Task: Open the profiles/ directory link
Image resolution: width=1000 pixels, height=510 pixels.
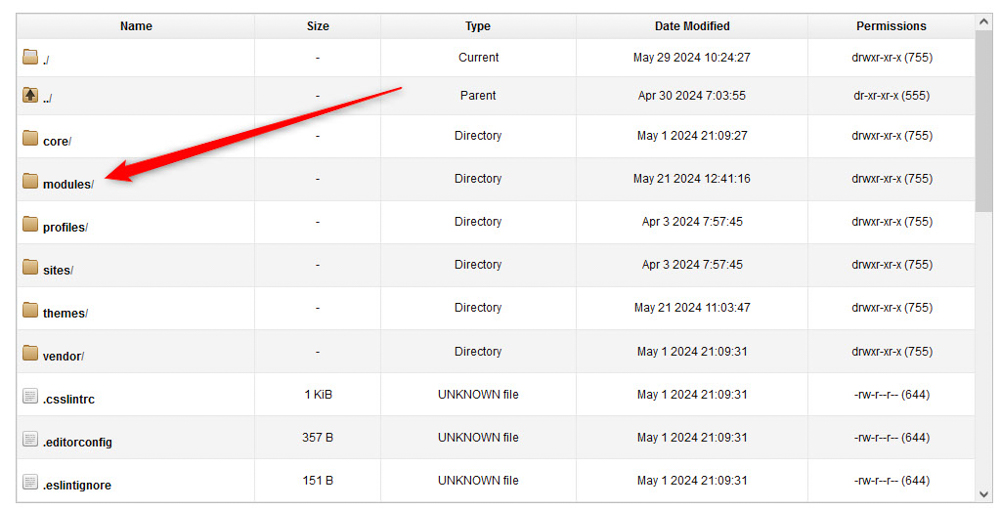Action: point(66,228)
